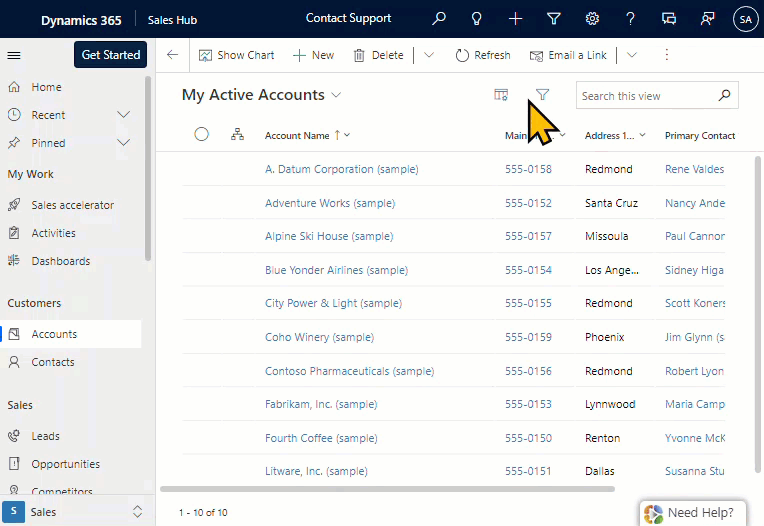The width and height of the screenshot is (764, 526).
Task: Open Fabrikam, Inc. (sample) account
Action: point(321,404)
